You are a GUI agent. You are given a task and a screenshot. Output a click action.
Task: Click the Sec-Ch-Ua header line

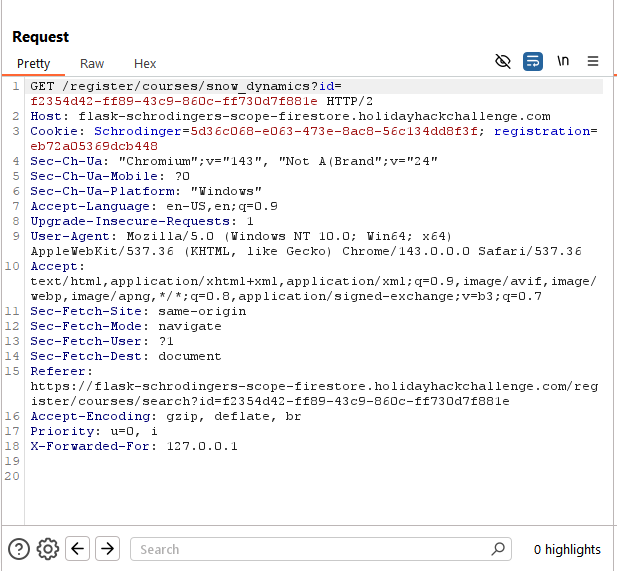234,161
